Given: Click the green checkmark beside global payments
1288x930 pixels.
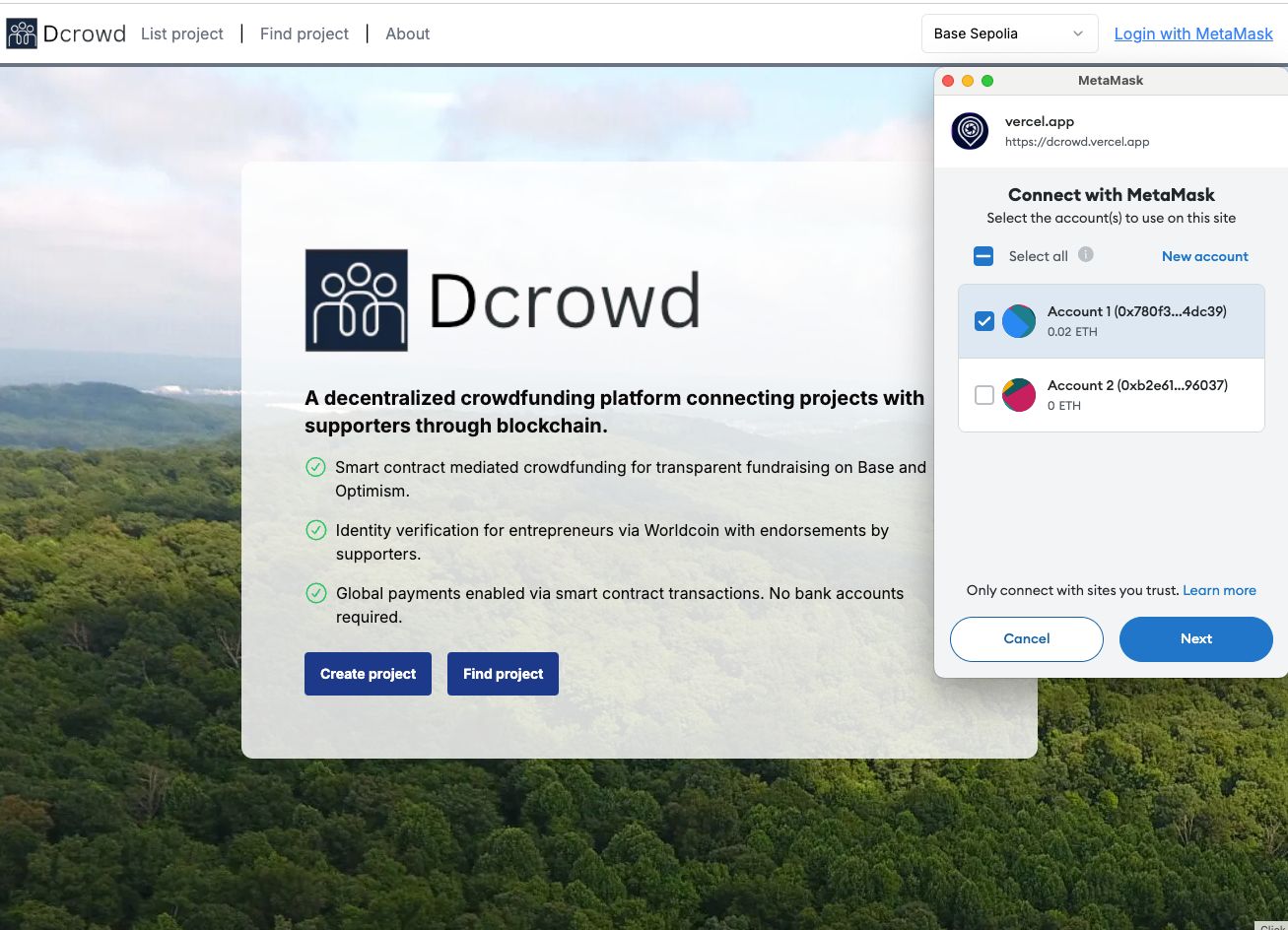Looking at the screenshot, I should pyautogui.click(x=315, y=593).
